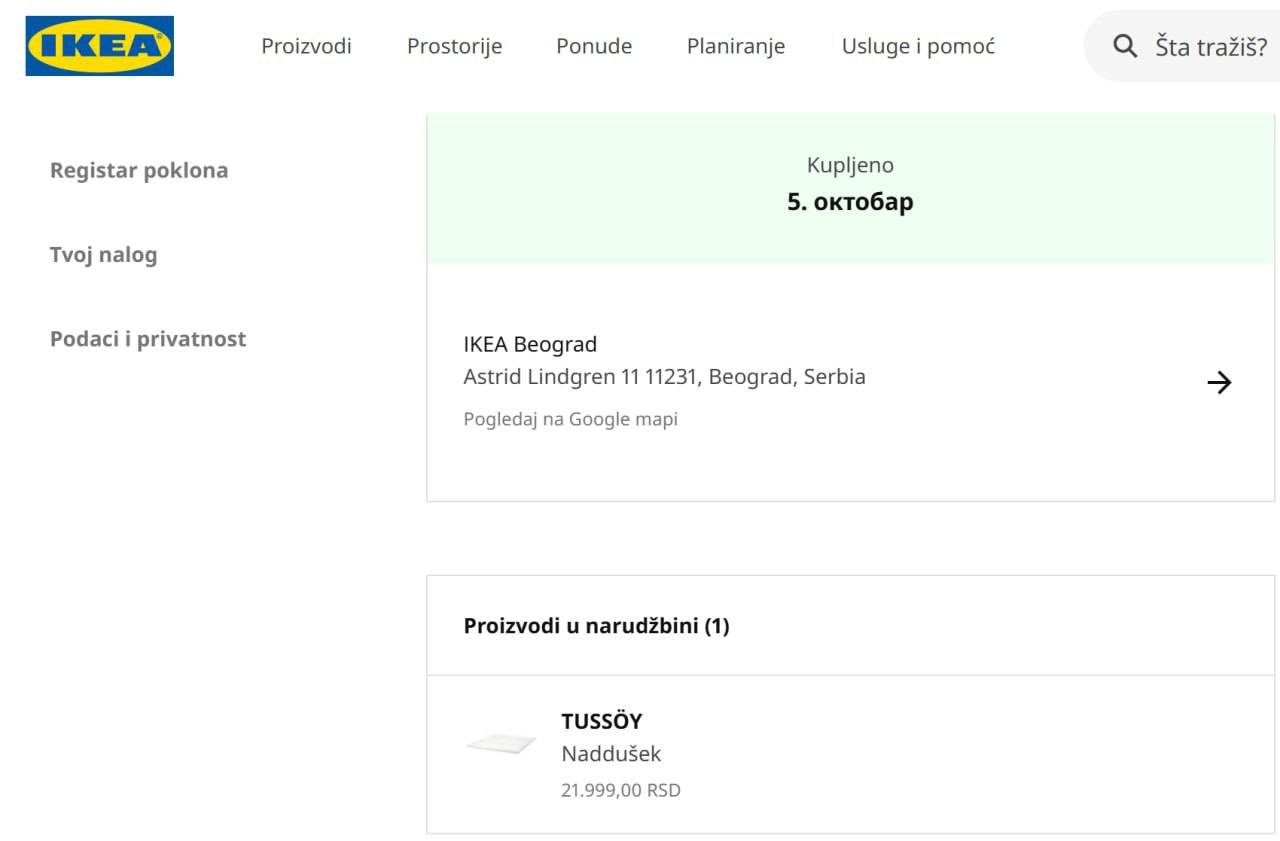Viewport: 1280px width, 841px height.
Task: Click the IKEA Beograd store name
Action: (x=530, y=344)
